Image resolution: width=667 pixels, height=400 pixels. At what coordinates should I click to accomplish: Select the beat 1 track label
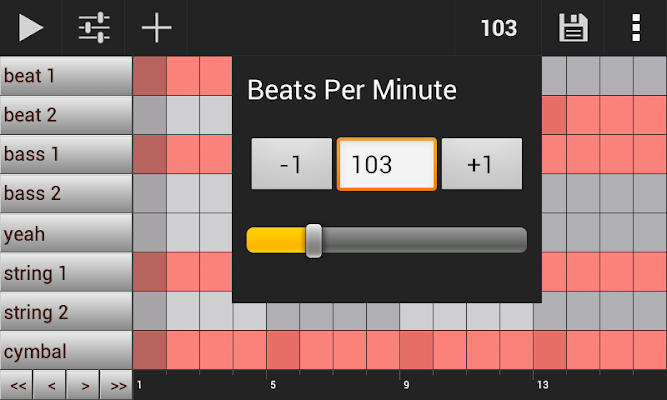66,76
